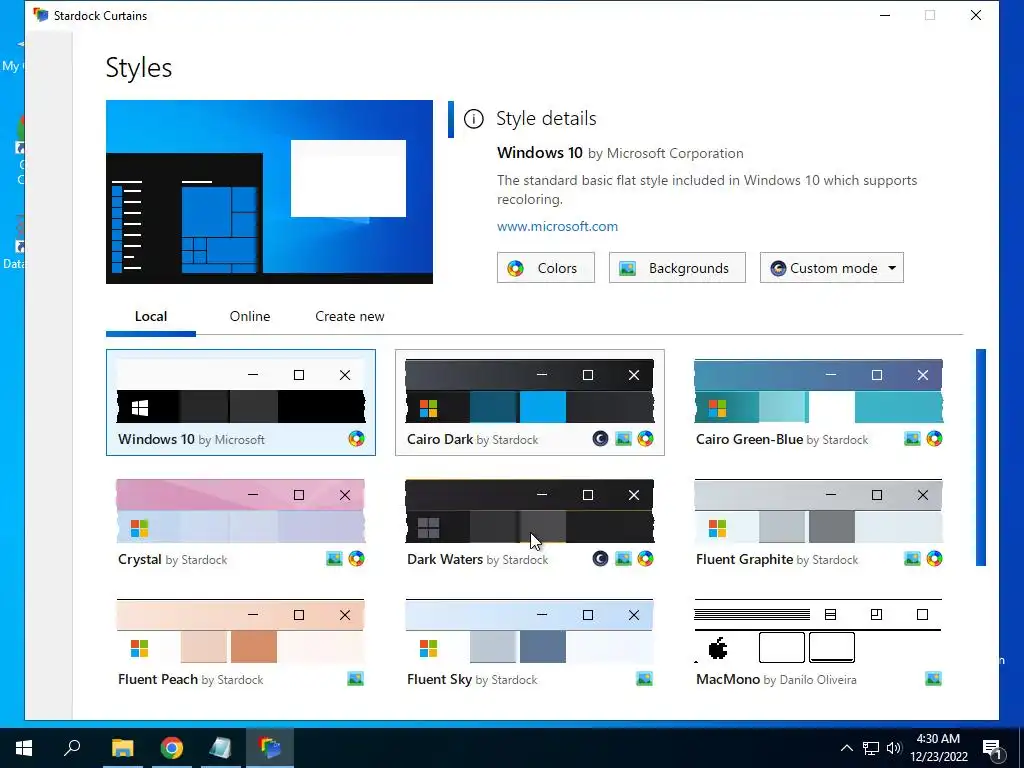1024x768 pixels.
Task: Select the Windows 10 style card
Action: (240, 402)
